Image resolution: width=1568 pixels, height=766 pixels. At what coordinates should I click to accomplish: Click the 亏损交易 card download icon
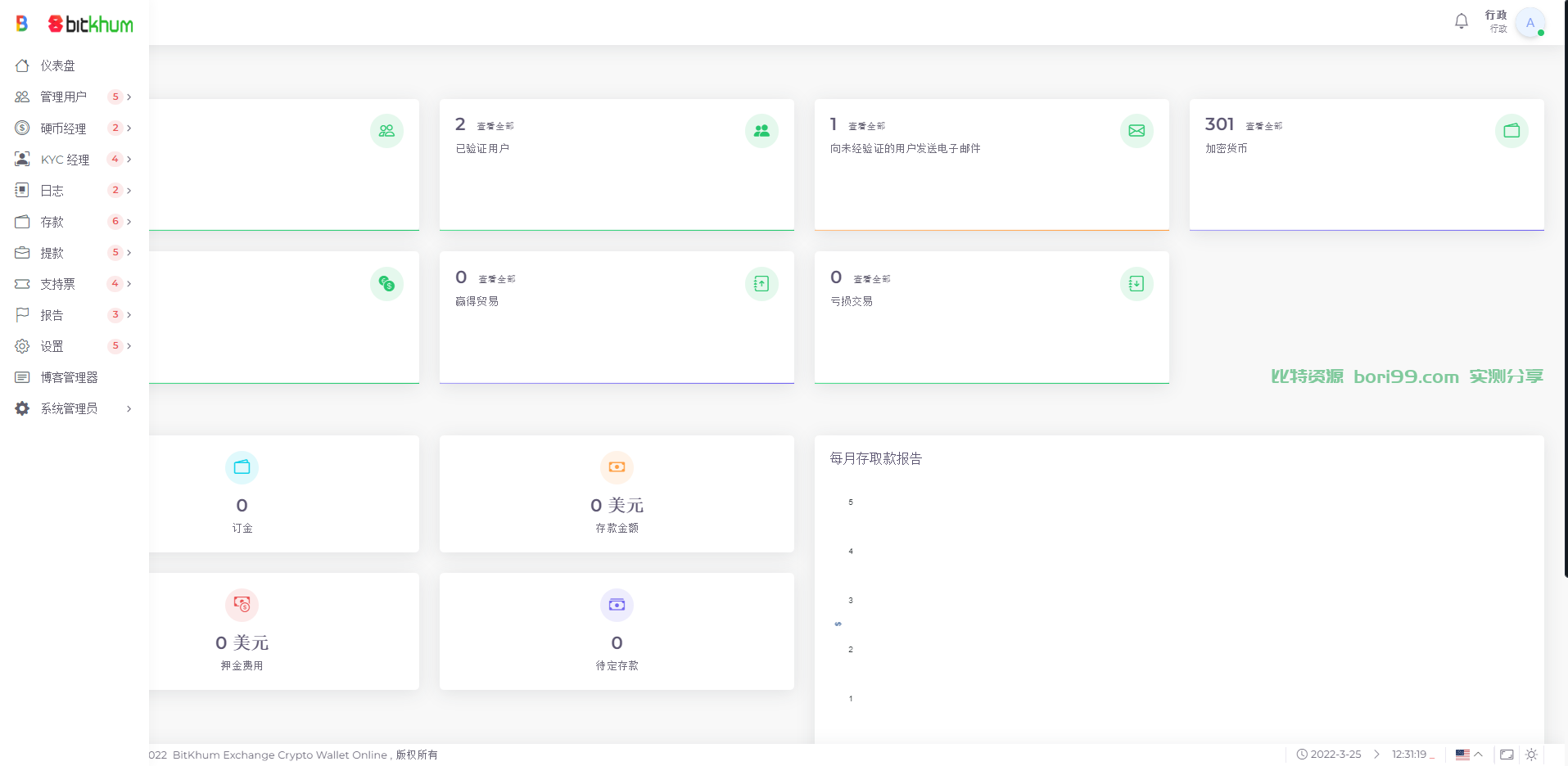pyautogui.click(x=1136, y=284)
